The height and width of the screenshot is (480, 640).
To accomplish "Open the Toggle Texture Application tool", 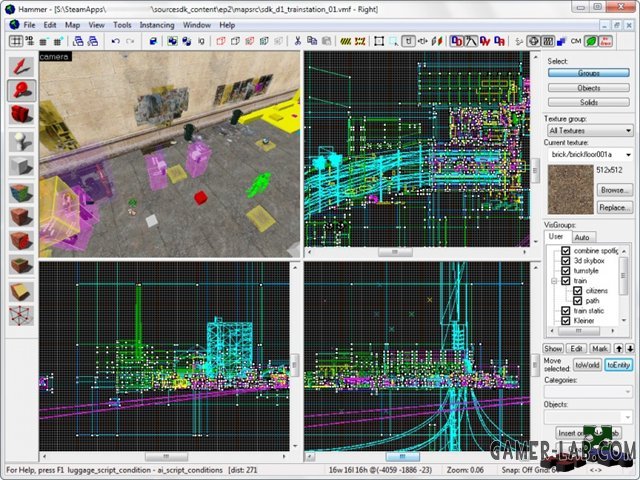I will [21, 192].
